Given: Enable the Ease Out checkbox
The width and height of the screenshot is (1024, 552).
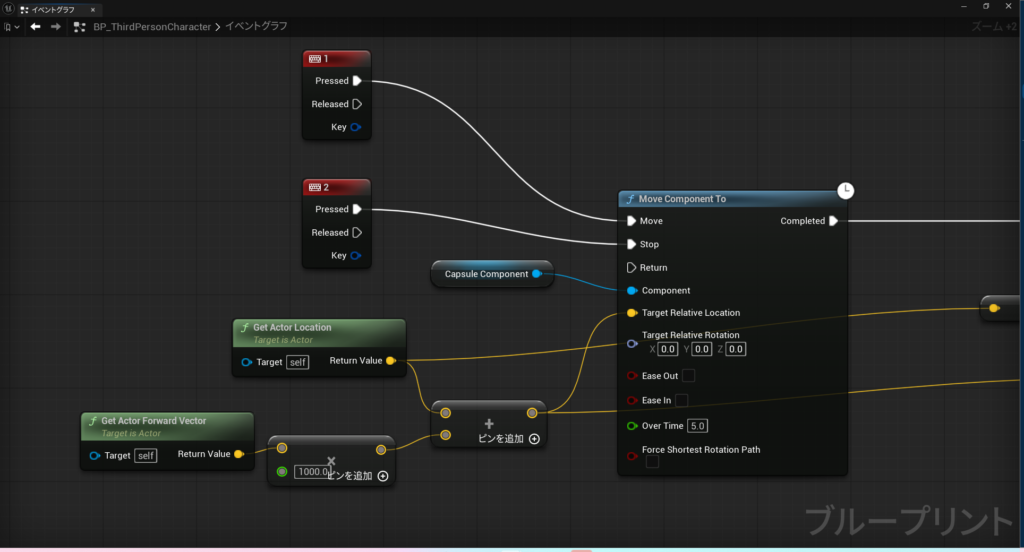Looking at the screenshot, I should tap(688, 376).
